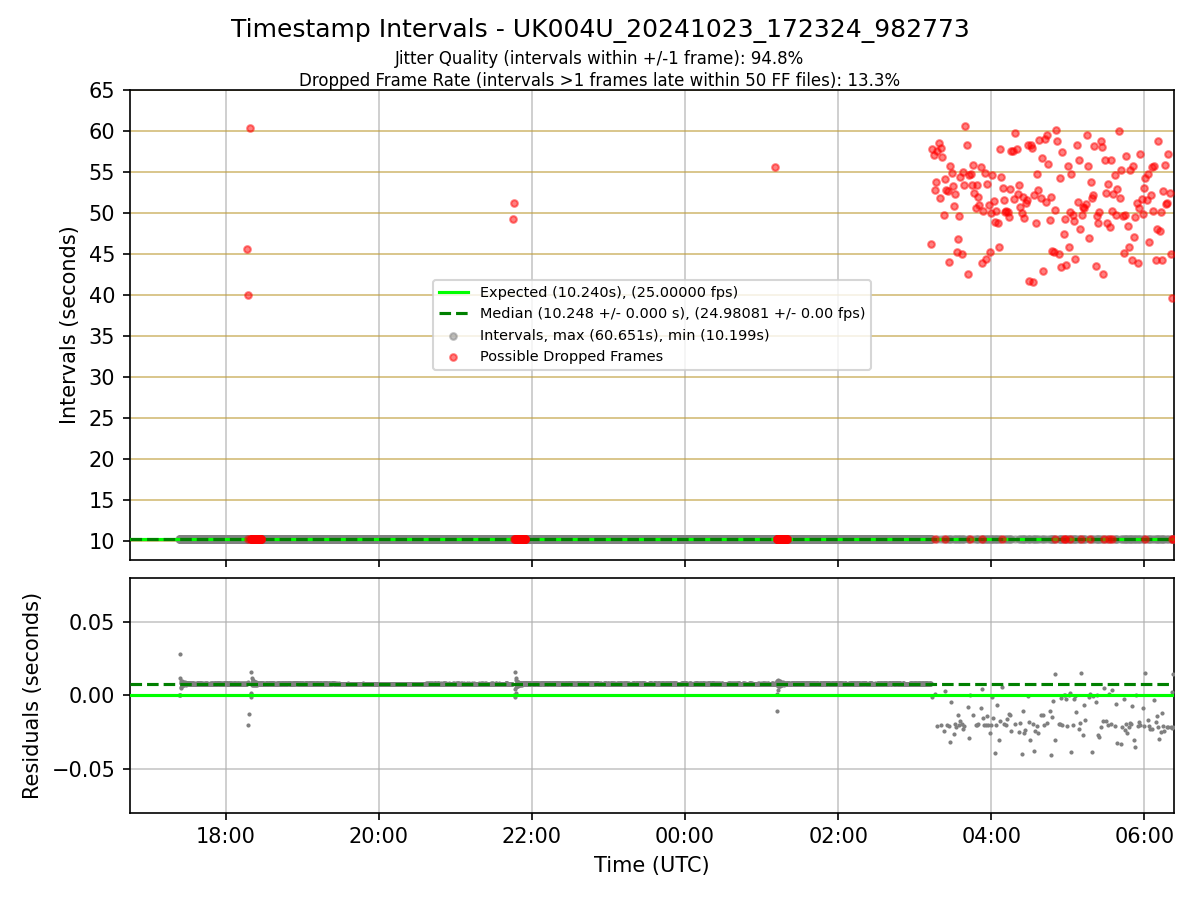Click the 02:00 x-axis tick label
1200x900 pixels.
pyautogui.click(x=838, y=834)
